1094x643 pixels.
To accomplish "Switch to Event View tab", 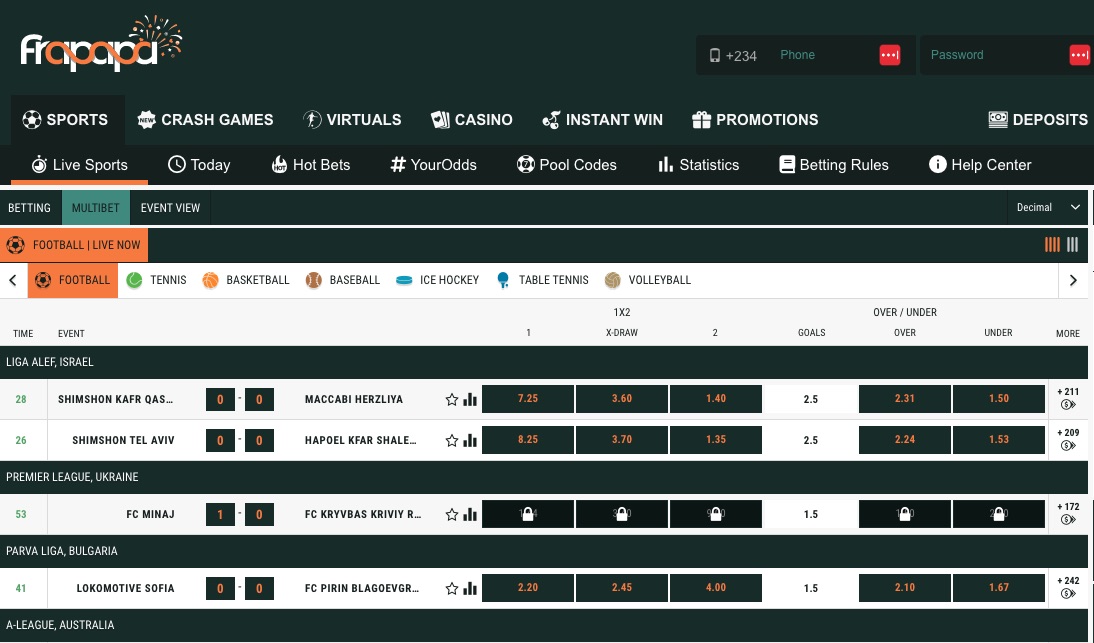I will pyautogui.click(x=170, y=208).
